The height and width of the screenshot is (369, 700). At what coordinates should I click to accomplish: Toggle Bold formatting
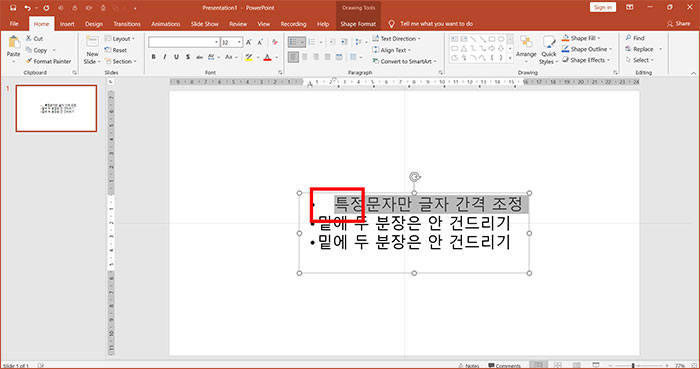click(x=154, y=57)
